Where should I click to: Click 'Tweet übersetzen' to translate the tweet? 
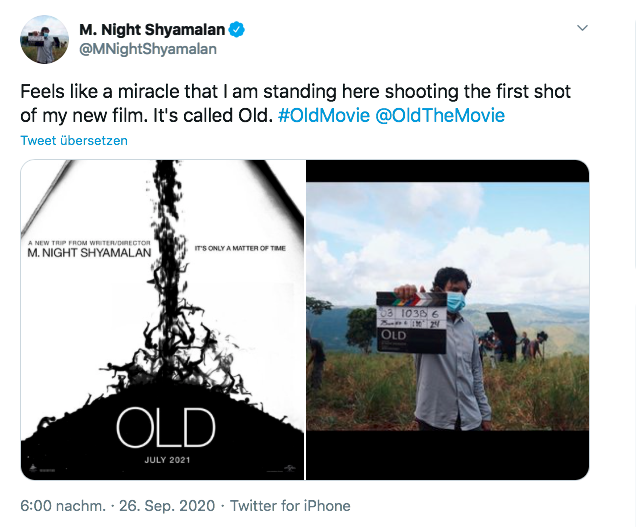74,140
